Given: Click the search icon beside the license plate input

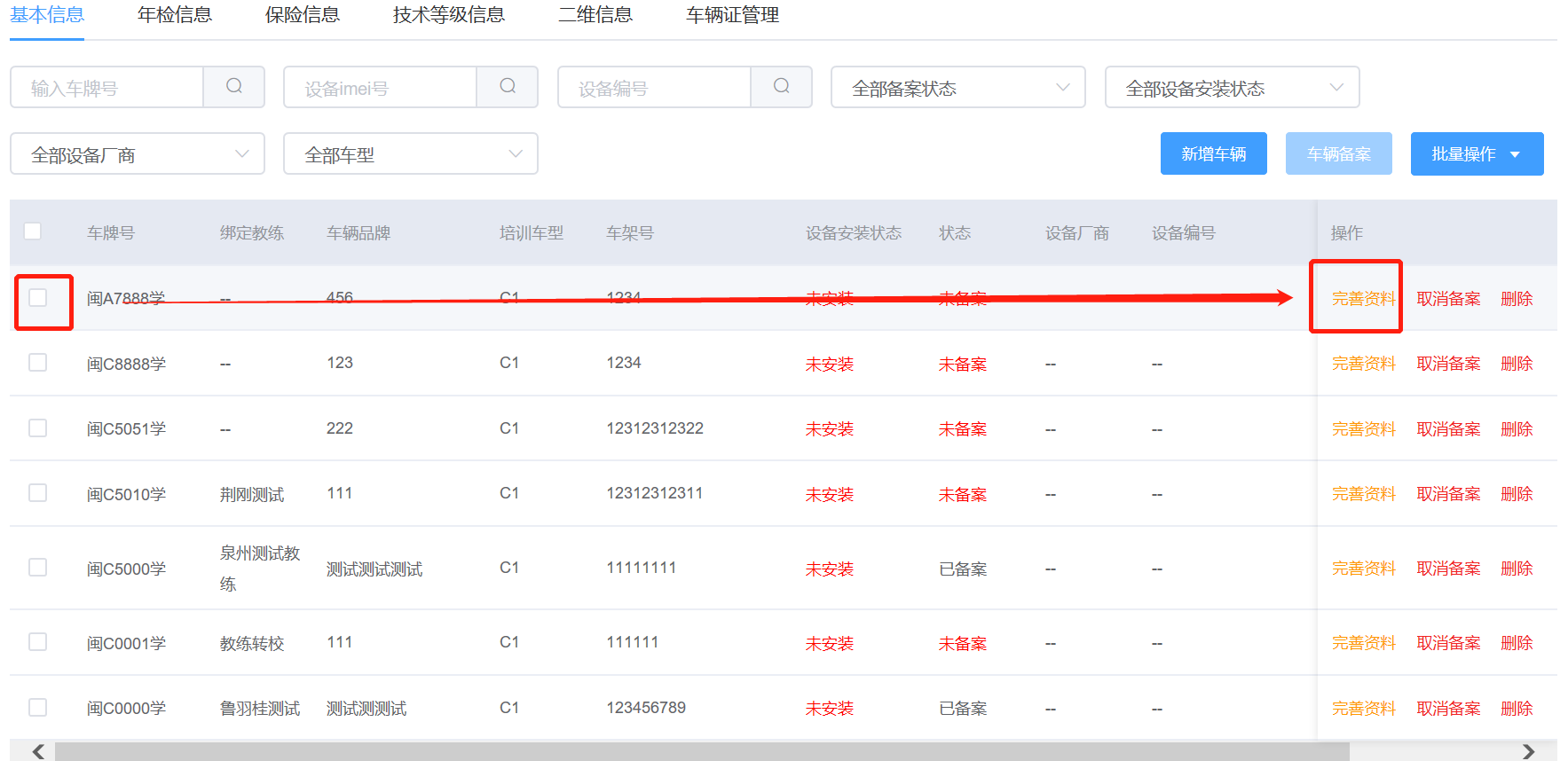Looking at the screenshot, I should point(234,87).
